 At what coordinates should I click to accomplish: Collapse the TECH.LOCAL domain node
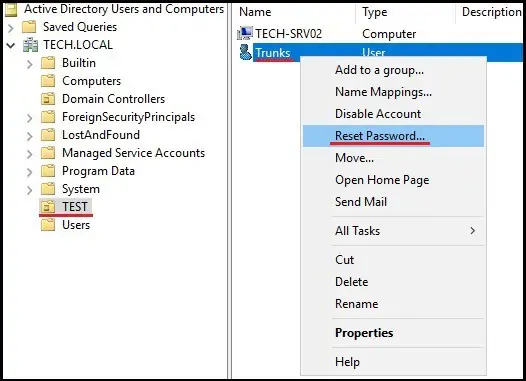11,45
